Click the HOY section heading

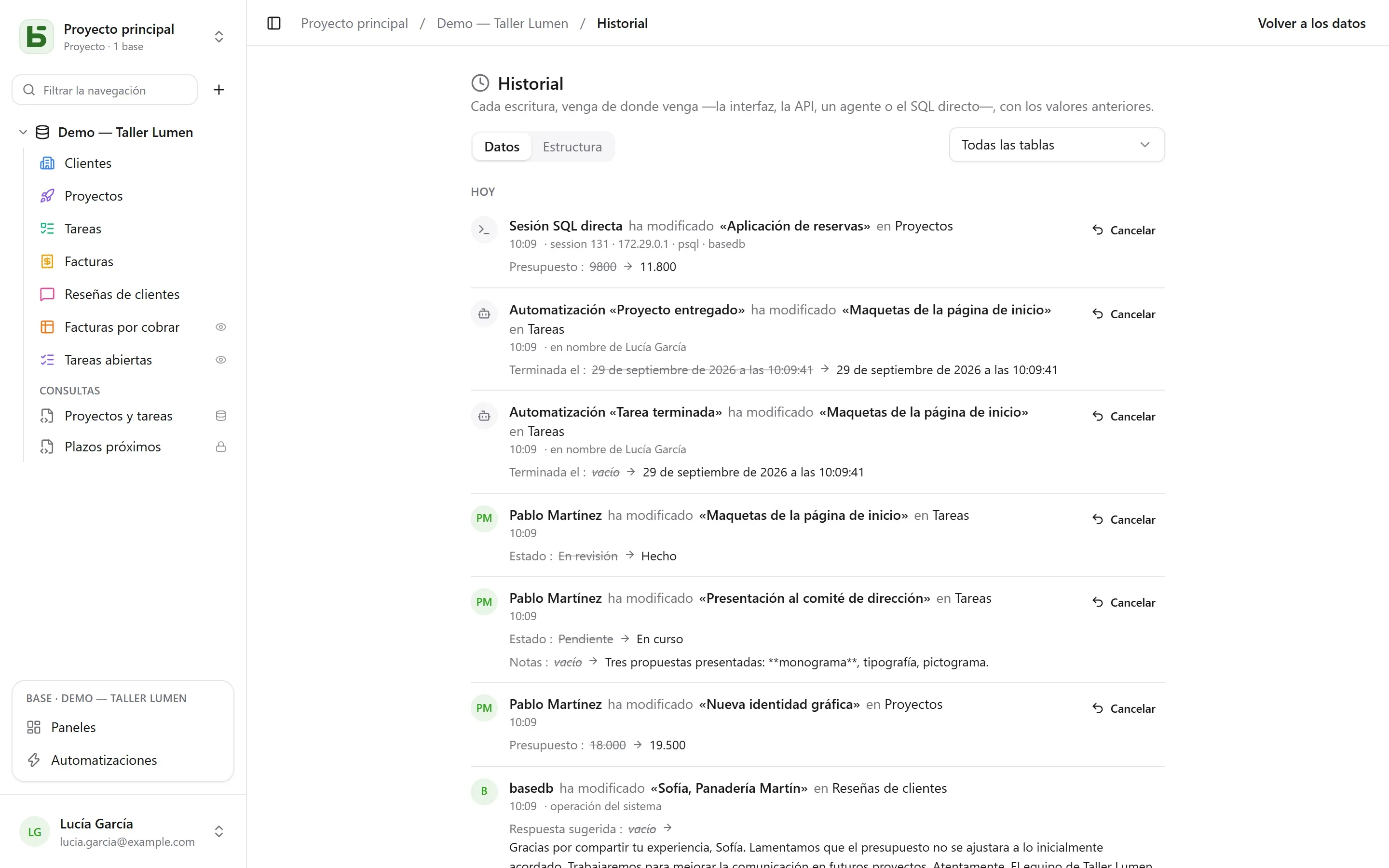(x=483, y=192)
